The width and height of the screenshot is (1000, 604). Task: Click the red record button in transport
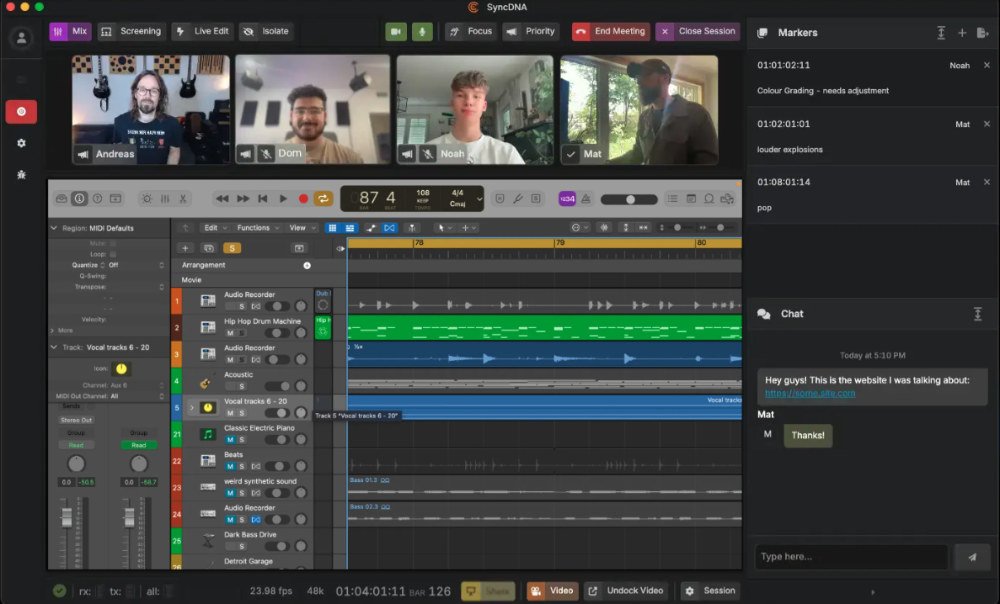click(x=304, y=199)
